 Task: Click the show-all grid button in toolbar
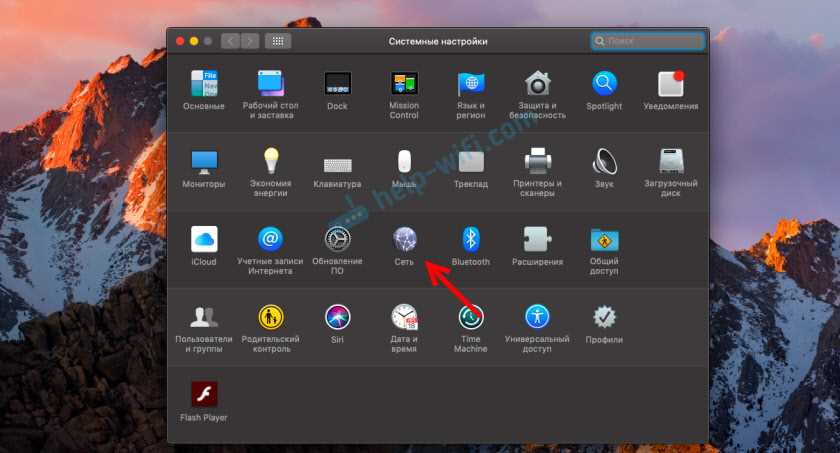[x=278, y=41]
